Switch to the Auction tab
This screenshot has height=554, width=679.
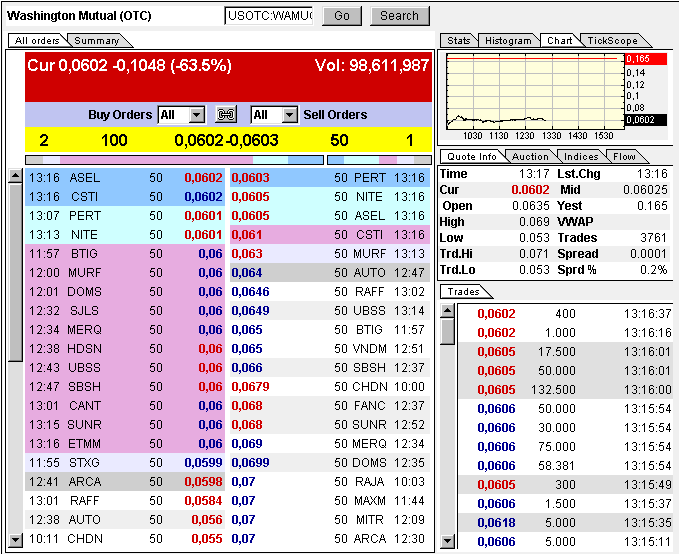[530, 156]
